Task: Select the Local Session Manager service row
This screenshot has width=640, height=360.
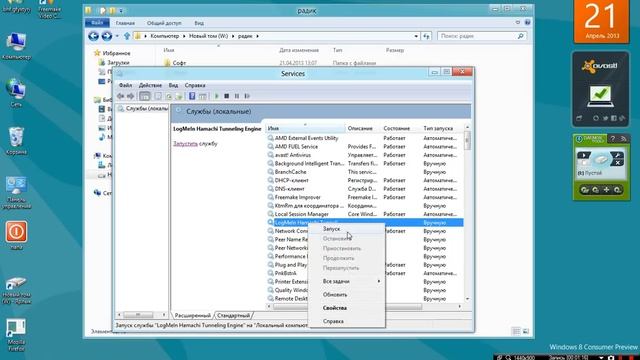Action: click(x=365, y=214)
